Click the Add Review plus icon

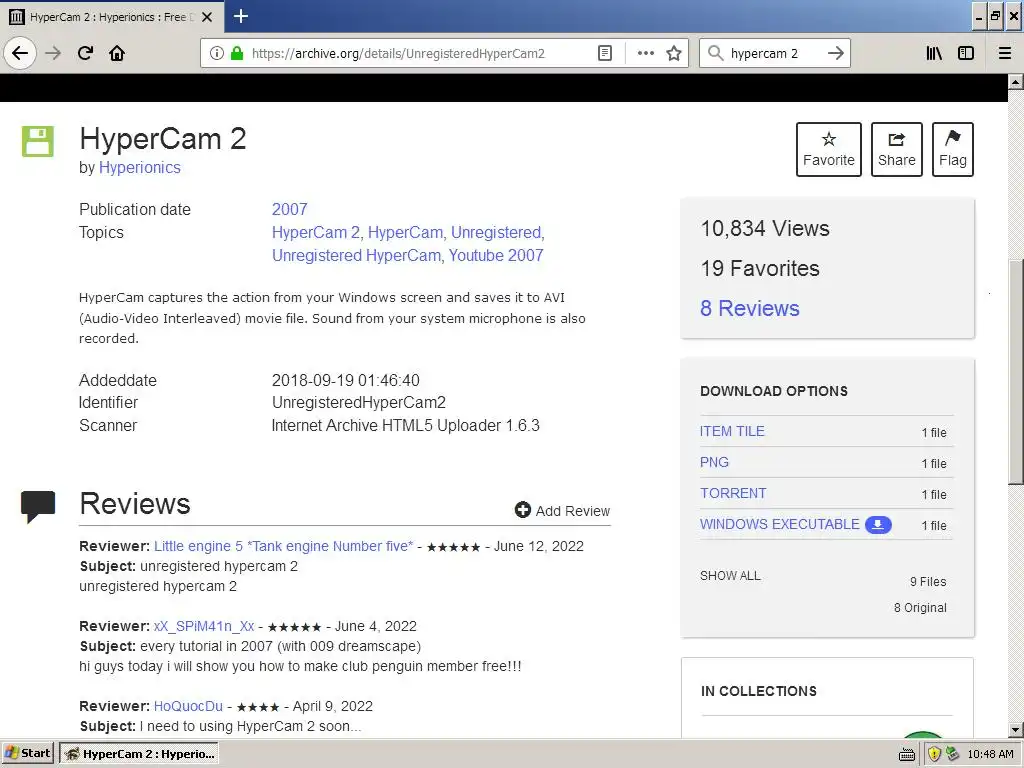[522, 510]
